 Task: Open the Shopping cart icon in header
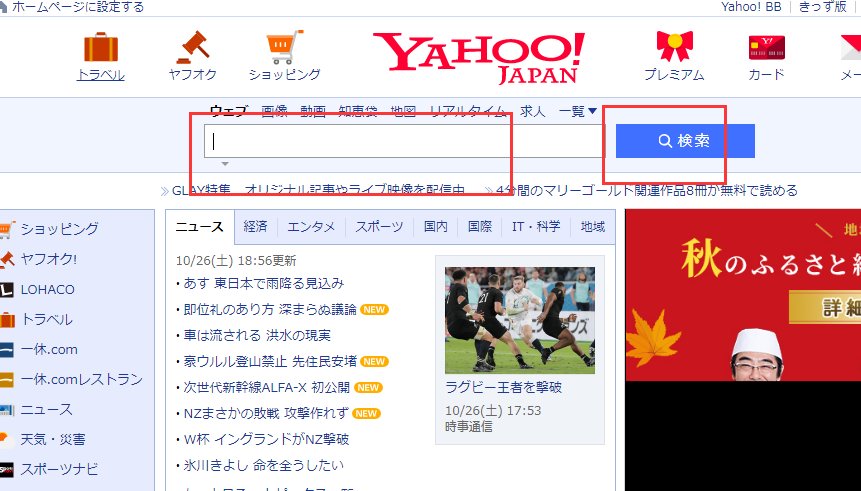pyautogui.click(x=284, y=47)
